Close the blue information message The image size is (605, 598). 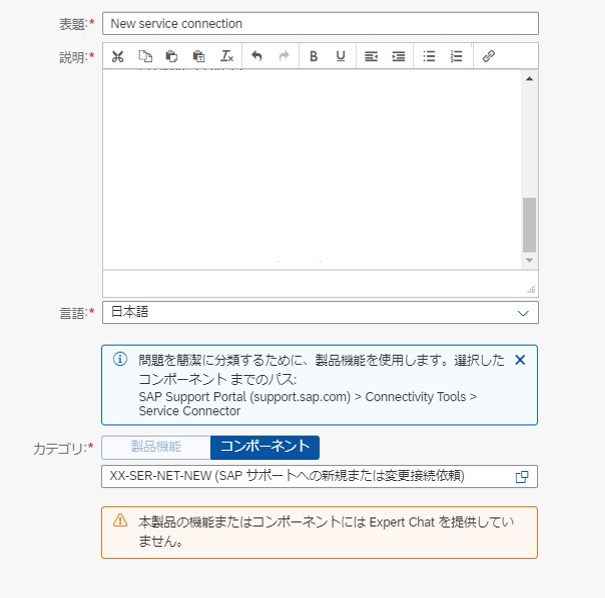point(519,360)
